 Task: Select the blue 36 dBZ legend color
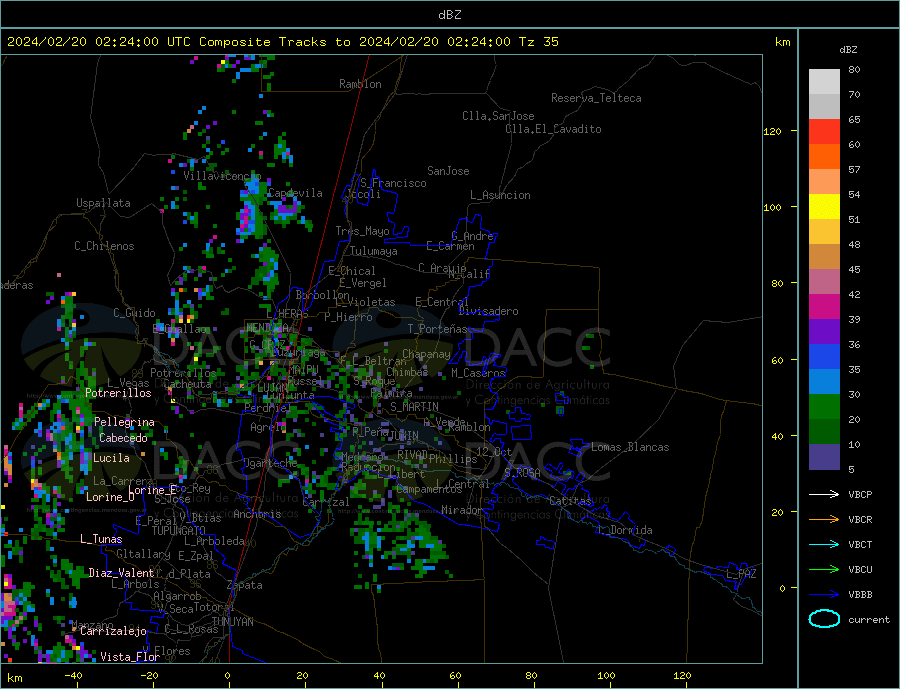(x=824, y=357)
